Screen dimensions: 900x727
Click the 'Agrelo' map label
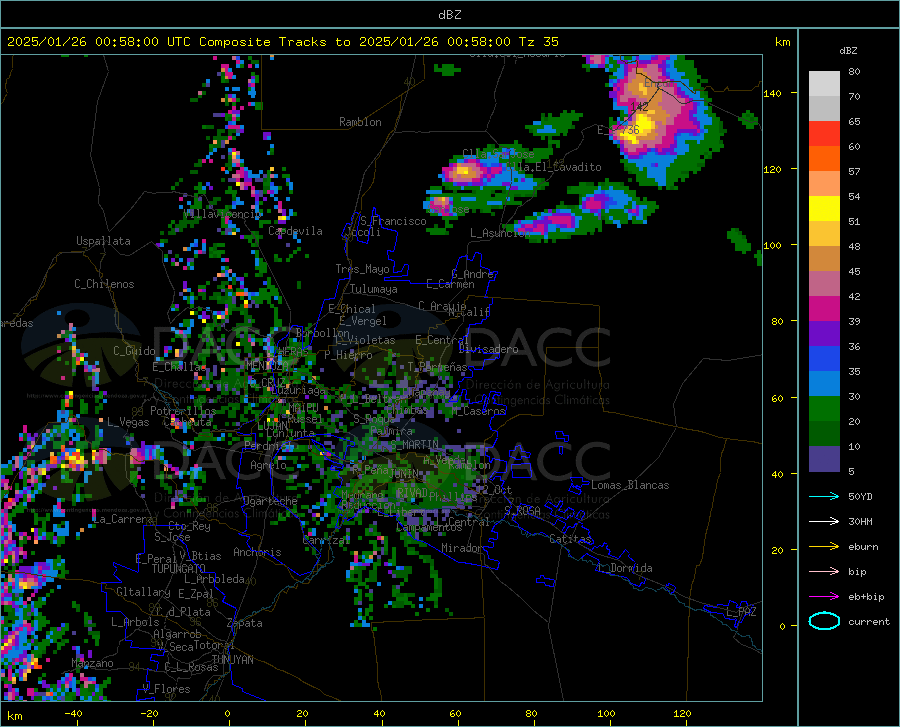(268, 465)
